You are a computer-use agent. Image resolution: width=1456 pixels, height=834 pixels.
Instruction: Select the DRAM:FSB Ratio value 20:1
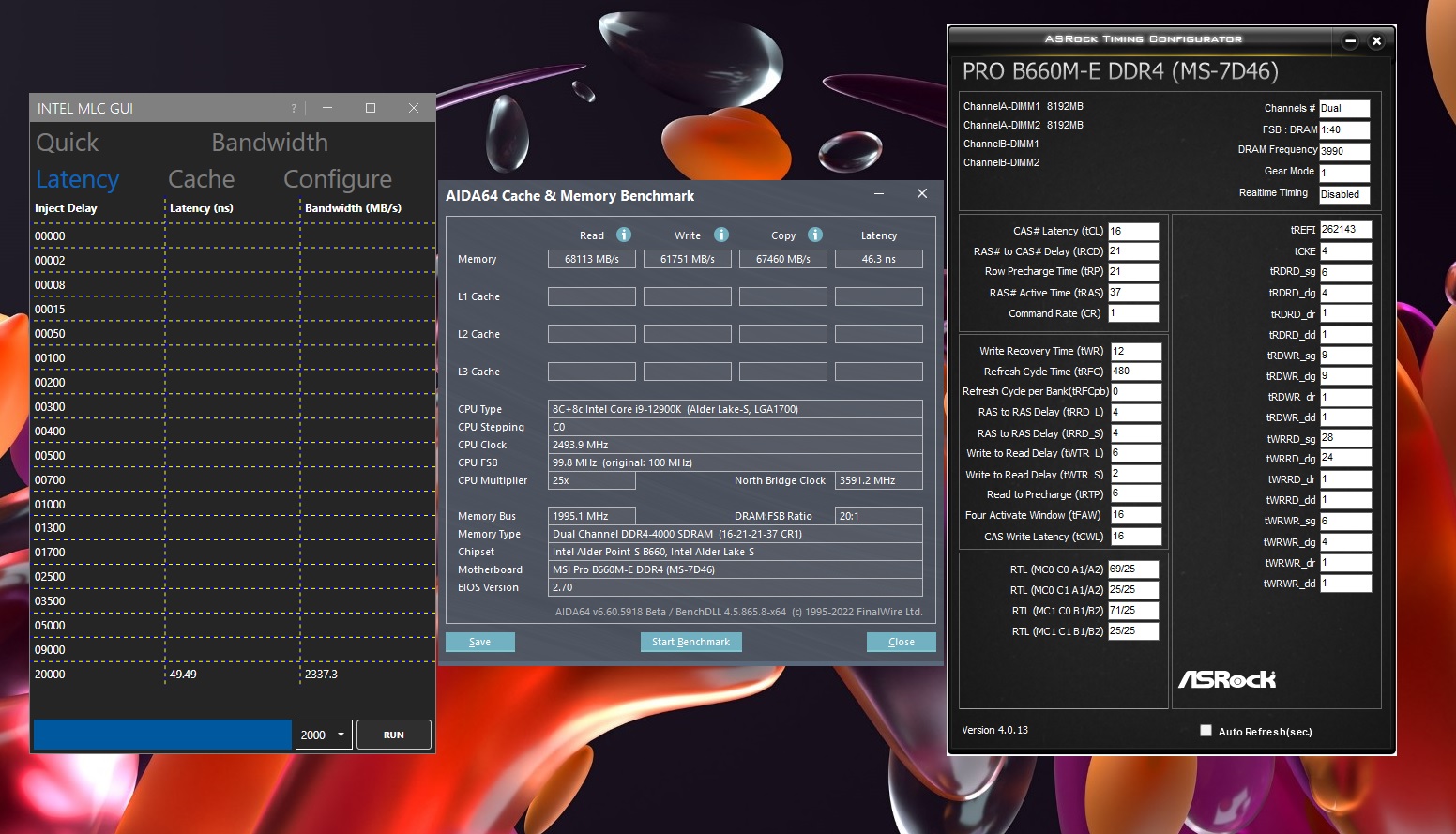[x=879, y=516]
